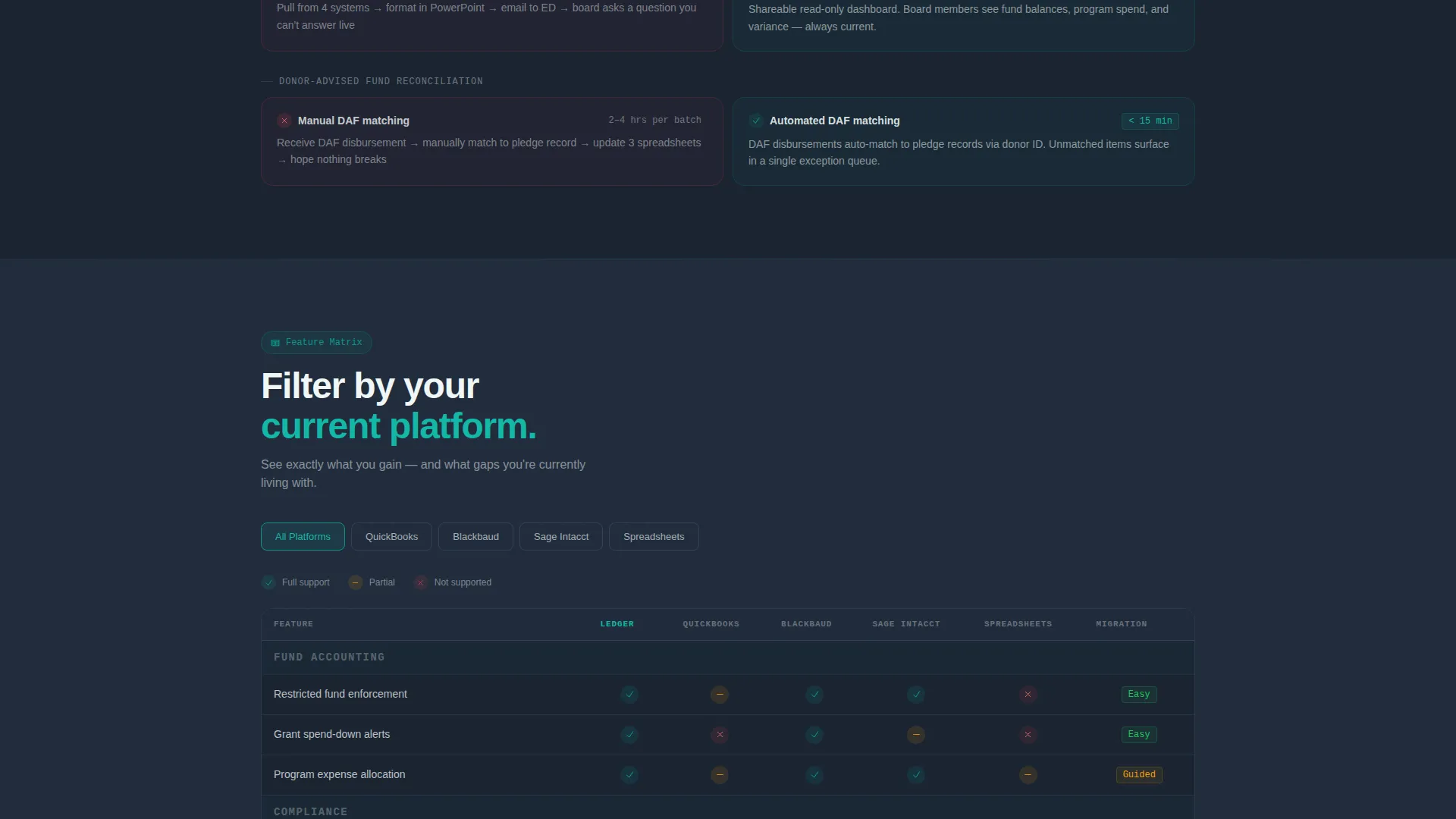This screenshot has height=819, width=1456.
Task: Click the Feature Matrix grid icon
Action: tap(275, 343)
